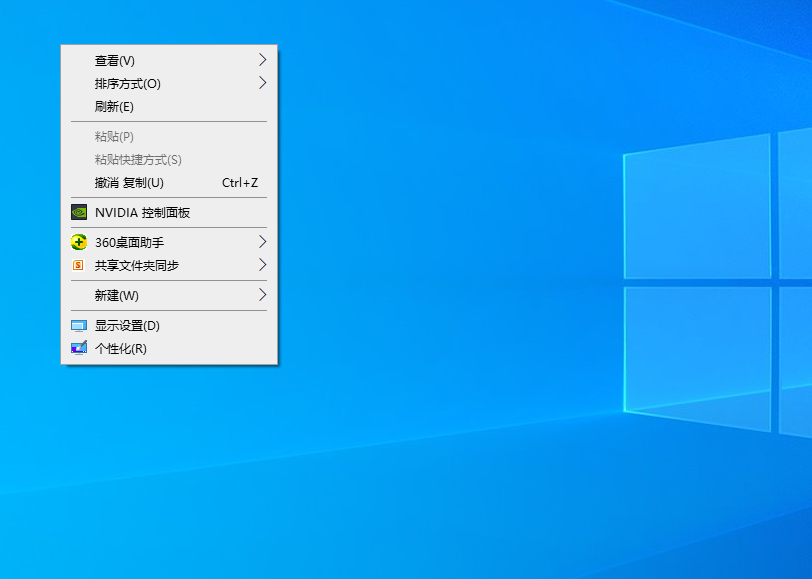Select the 排序方式(O) menu entry
The width and height of the screenshot is (812, 579).
click(127, 83)
